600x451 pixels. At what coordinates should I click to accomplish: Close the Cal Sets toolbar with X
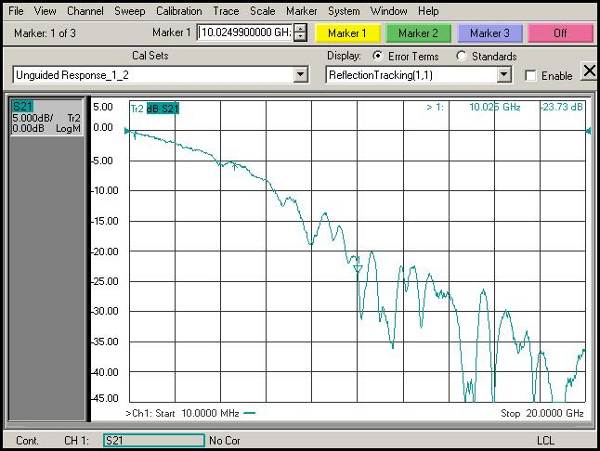pyautogui.click(x=589, y=71)
